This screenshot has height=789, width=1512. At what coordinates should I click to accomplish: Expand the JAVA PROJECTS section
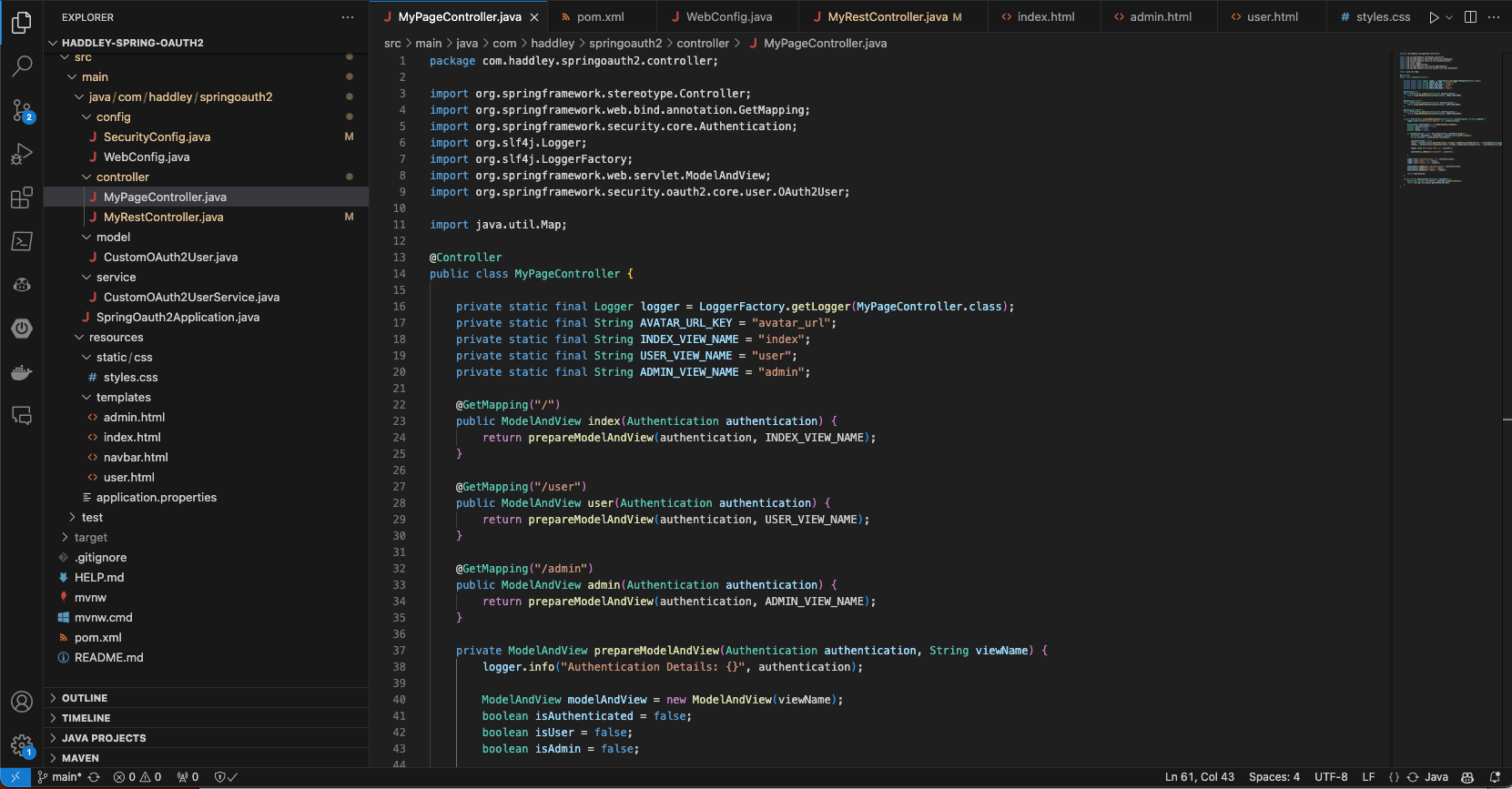104,738
